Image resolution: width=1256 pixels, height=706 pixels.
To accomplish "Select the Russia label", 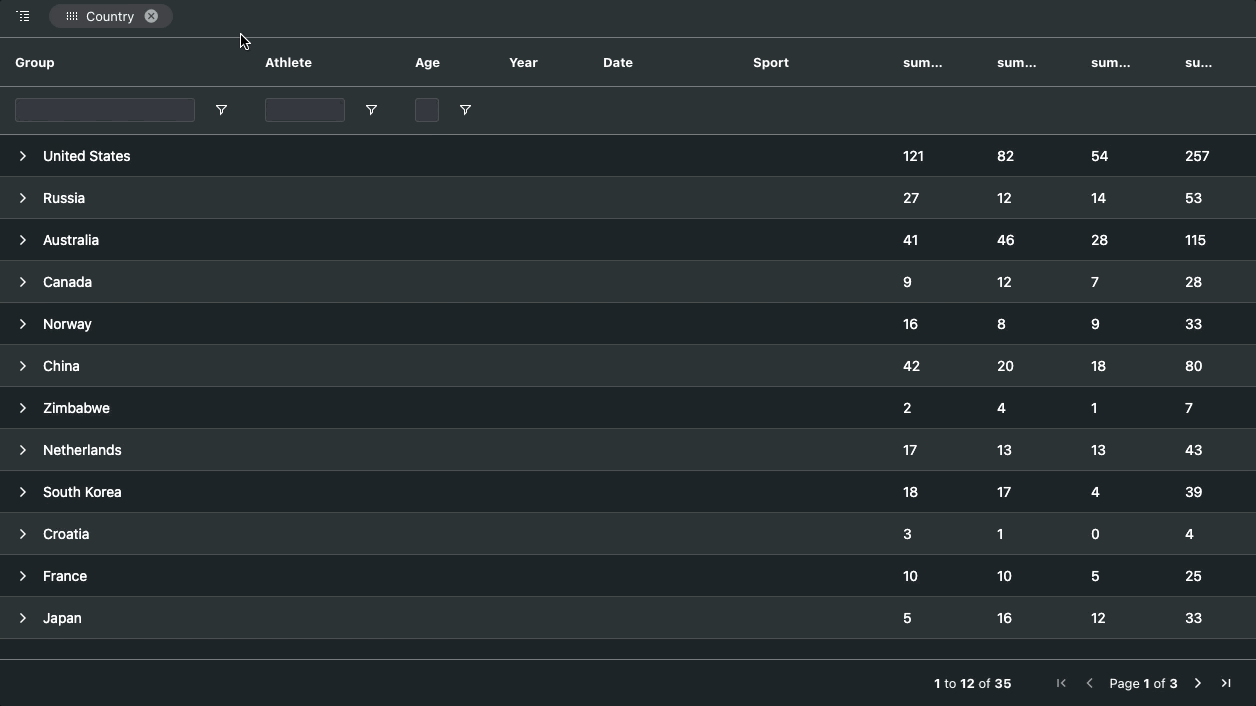I will pos(64,198).
